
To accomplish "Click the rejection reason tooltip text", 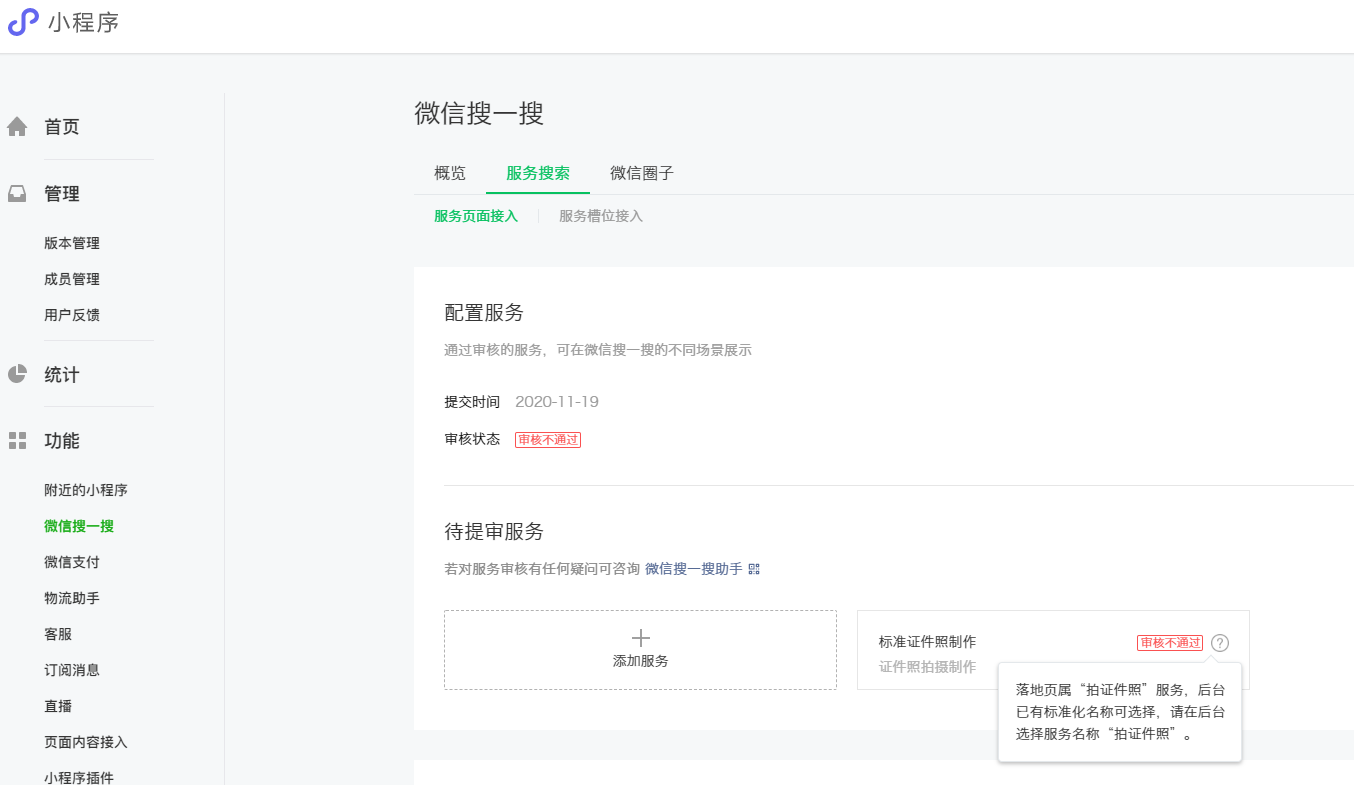I will (1120, 712).
